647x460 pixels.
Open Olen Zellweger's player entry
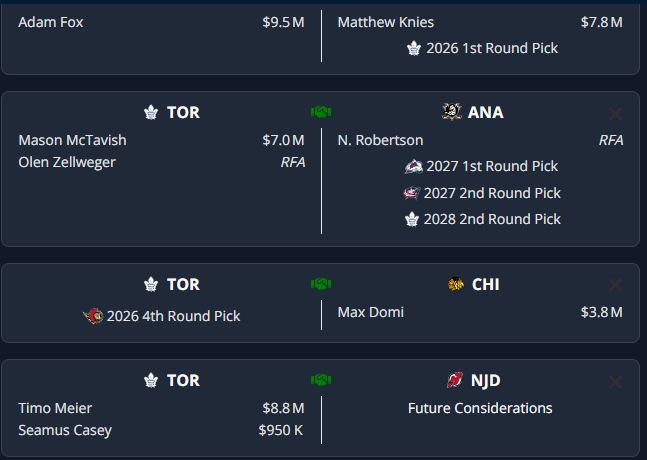tap(67, 162)
